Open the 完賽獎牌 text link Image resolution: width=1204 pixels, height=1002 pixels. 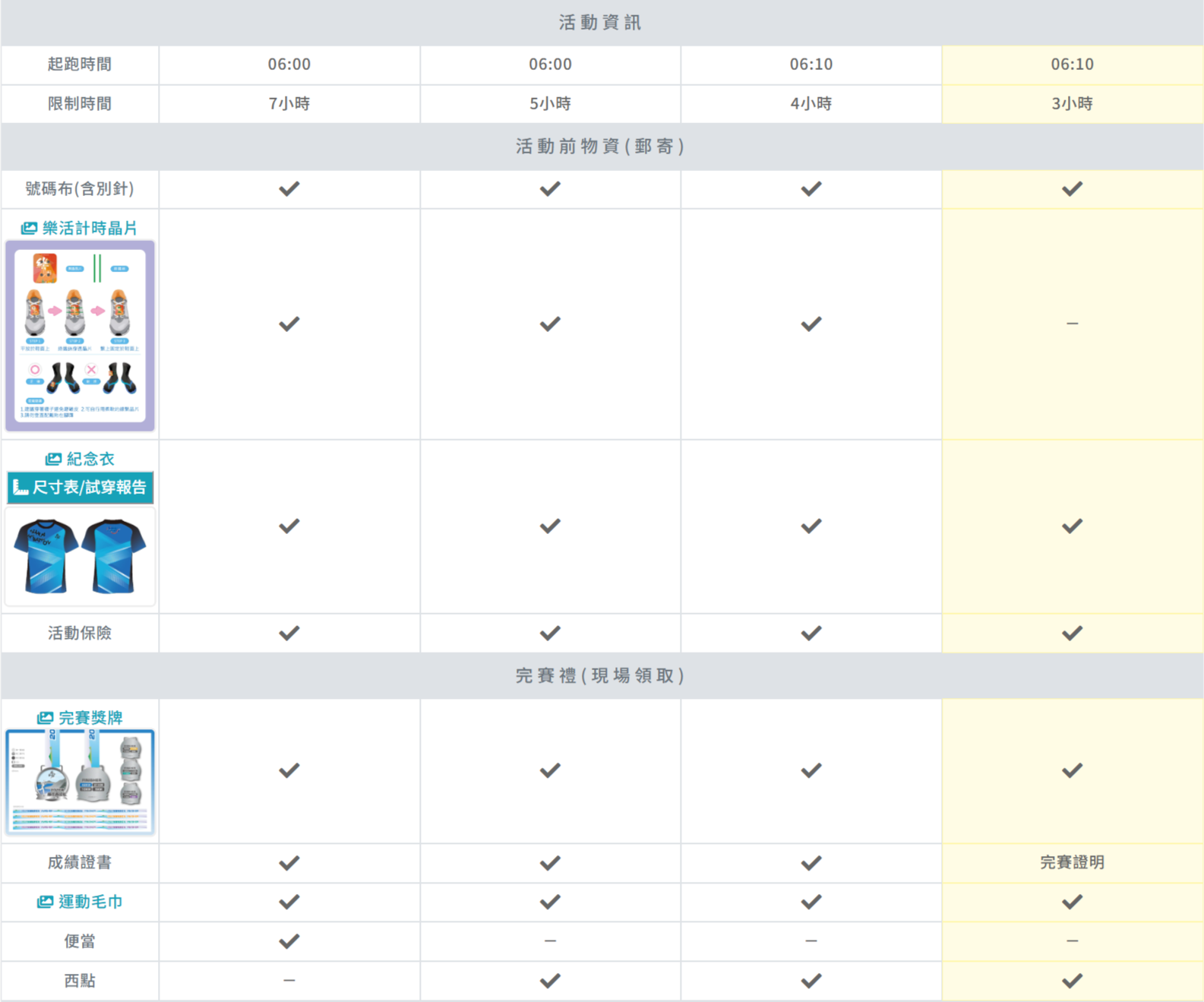click(x=90, y=718)
